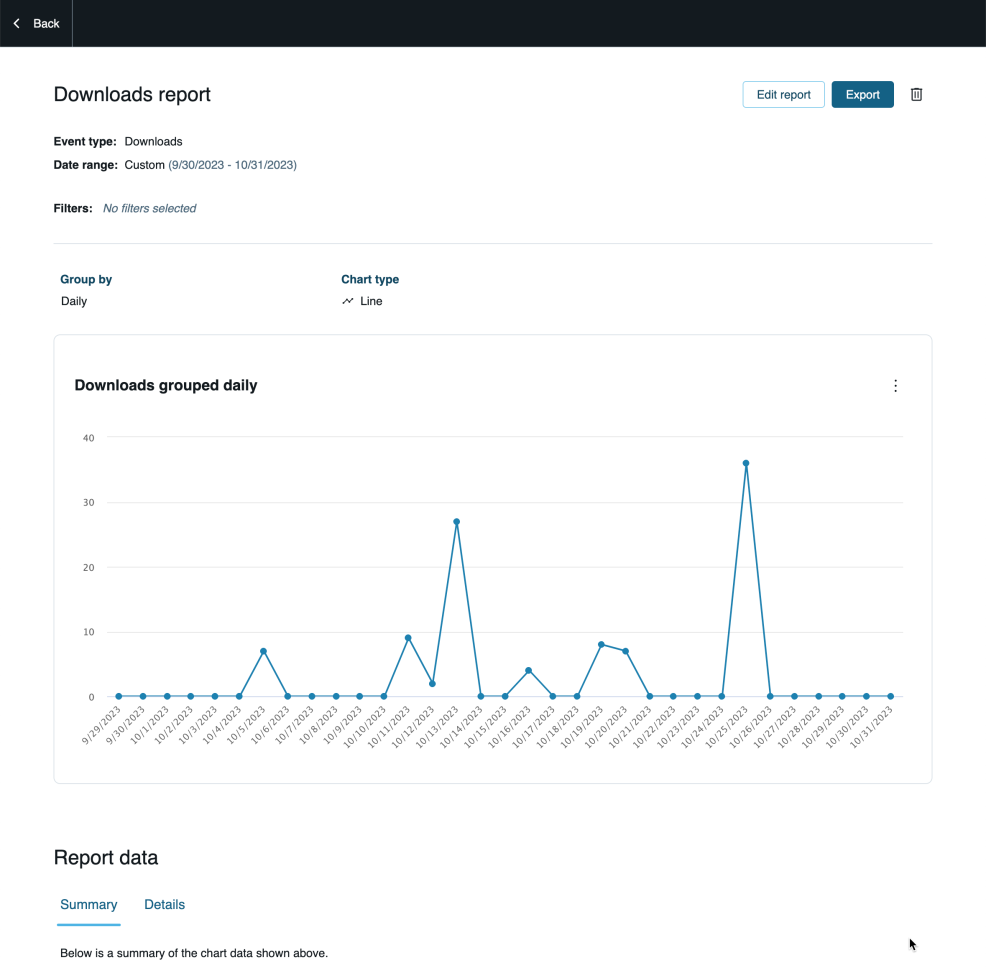Delete report via trash icon
Viewport: 986px width, 978px height.
[x=916, y=94]
